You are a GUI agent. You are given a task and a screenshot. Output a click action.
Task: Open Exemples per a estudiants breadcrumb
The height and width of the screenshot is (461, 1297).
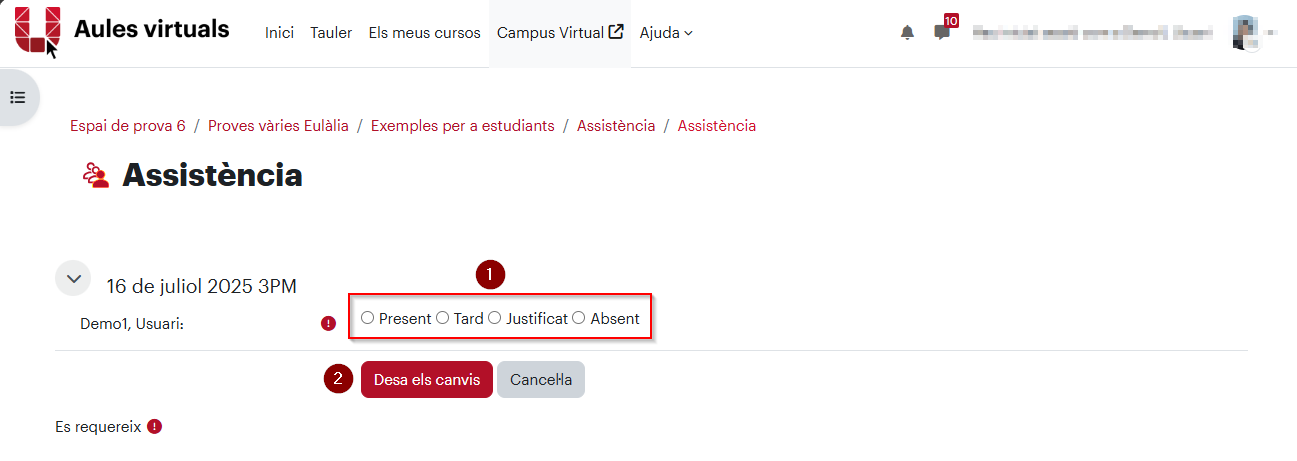[x=462, y=126]
